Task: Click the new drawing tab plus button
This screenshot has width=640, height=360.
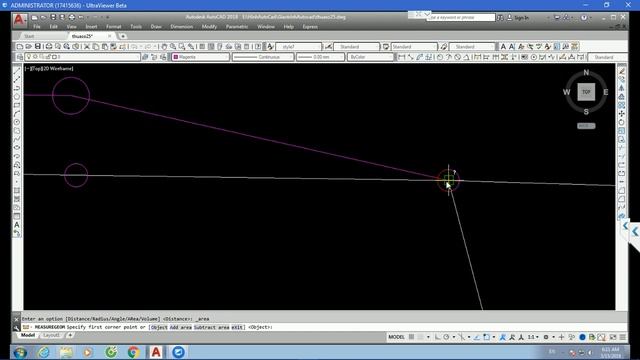Action: (x=122, y=36)
